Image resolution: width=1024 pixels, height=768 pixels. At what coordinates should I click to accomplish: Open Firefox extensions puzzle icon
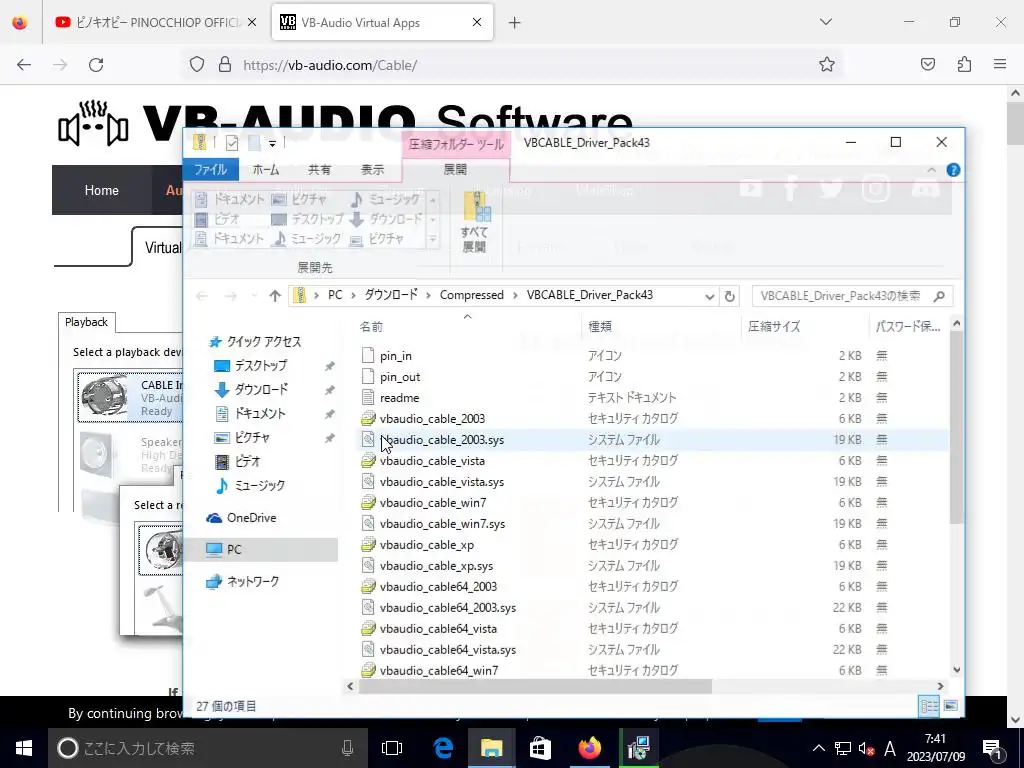tap(964, 64)
